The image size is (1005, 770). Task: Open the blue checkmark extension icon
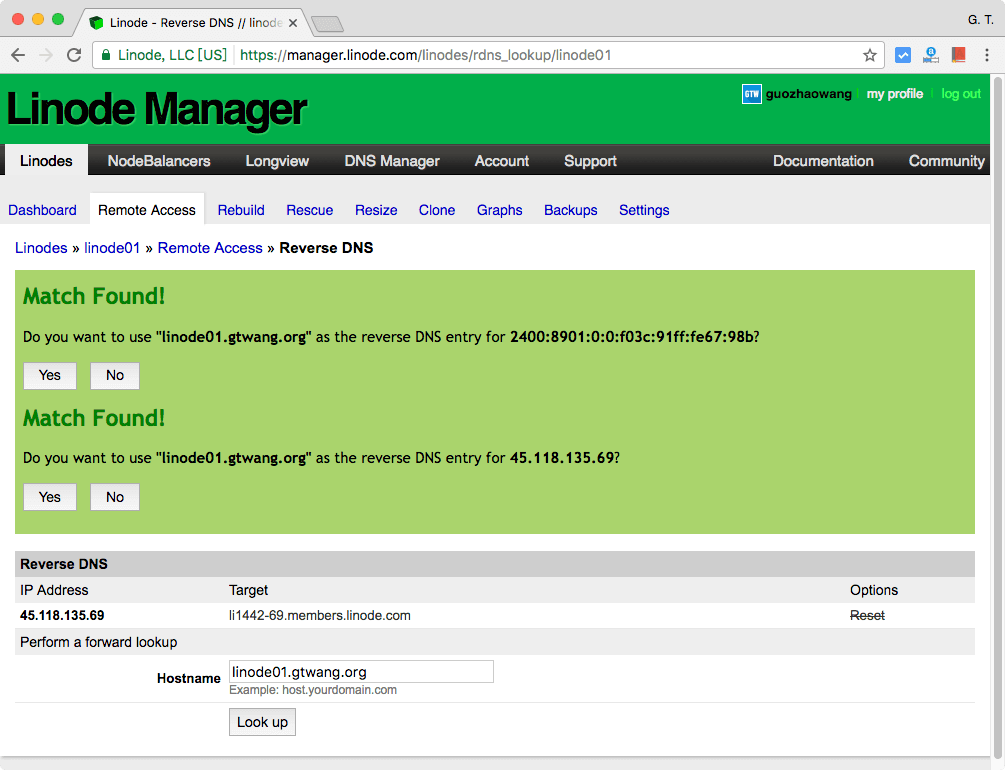tap(903, 55)
